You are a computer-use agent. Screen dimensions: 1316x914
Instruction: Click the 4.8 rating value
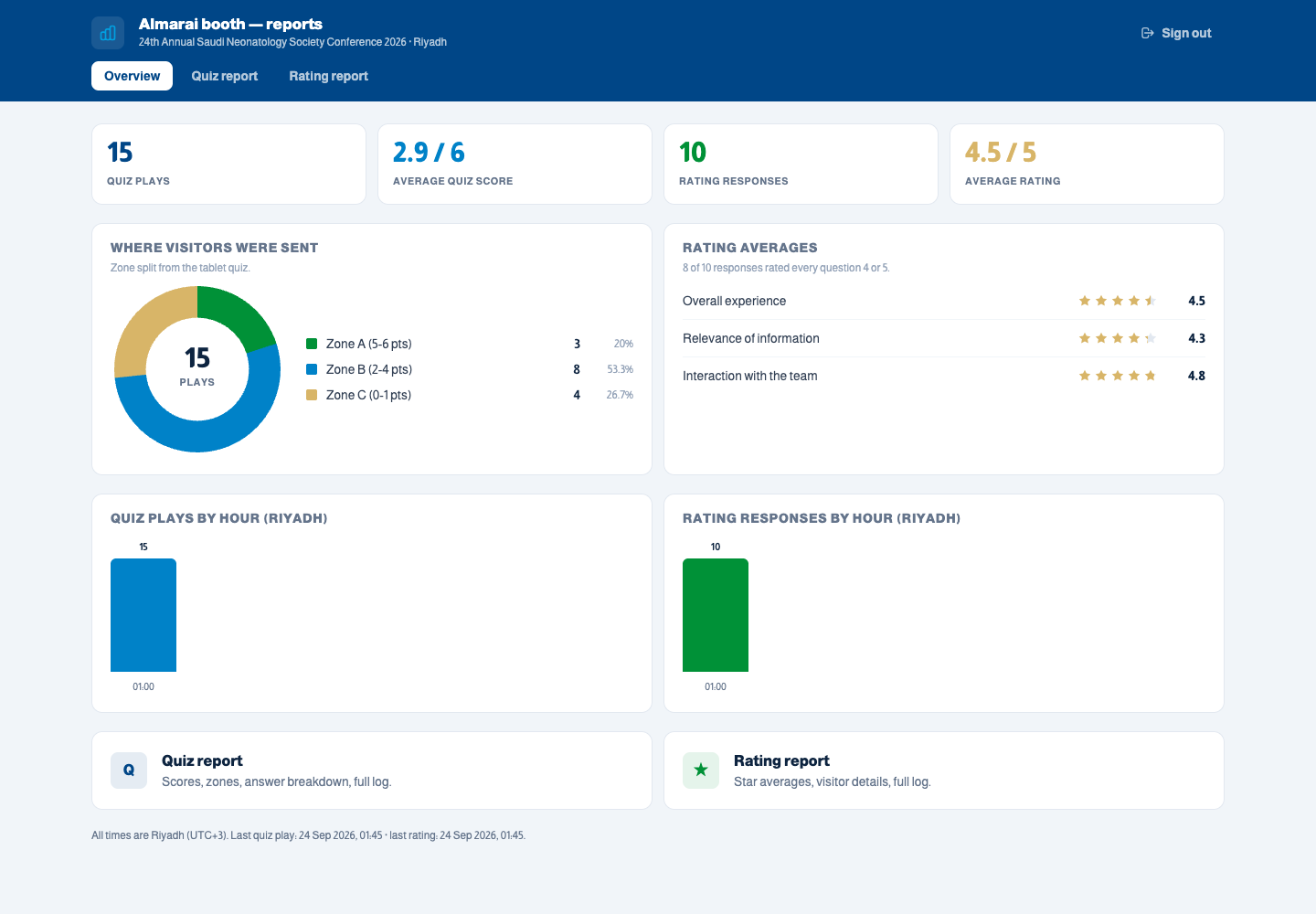tap(1196, 376)
